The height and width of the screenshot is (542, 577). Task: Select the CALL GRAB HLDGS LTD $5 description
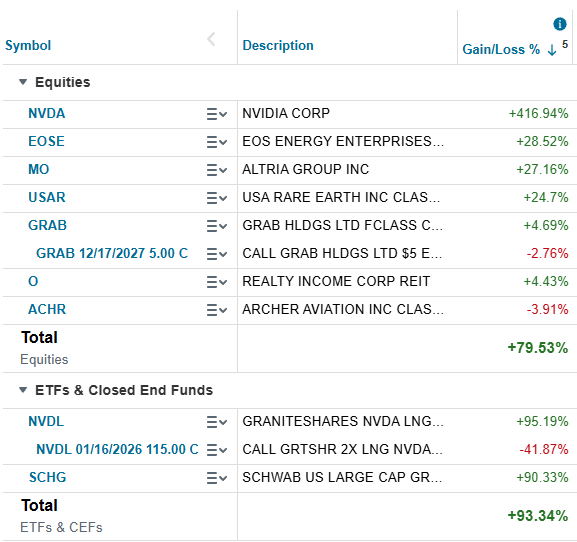[x=342, y=253]
